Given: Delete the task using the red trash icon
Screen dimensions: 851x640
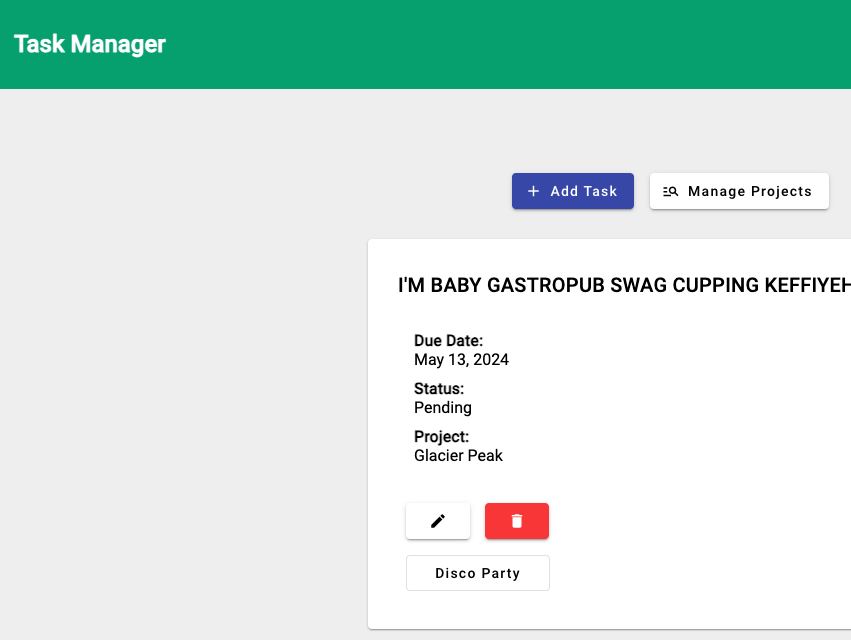Looking at the screenshot, I should click(x=517, y=521).
